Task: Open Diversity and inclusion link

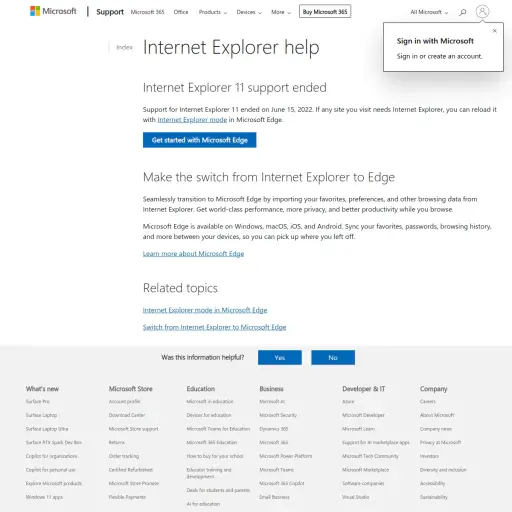Action: [x=443, y=470]
